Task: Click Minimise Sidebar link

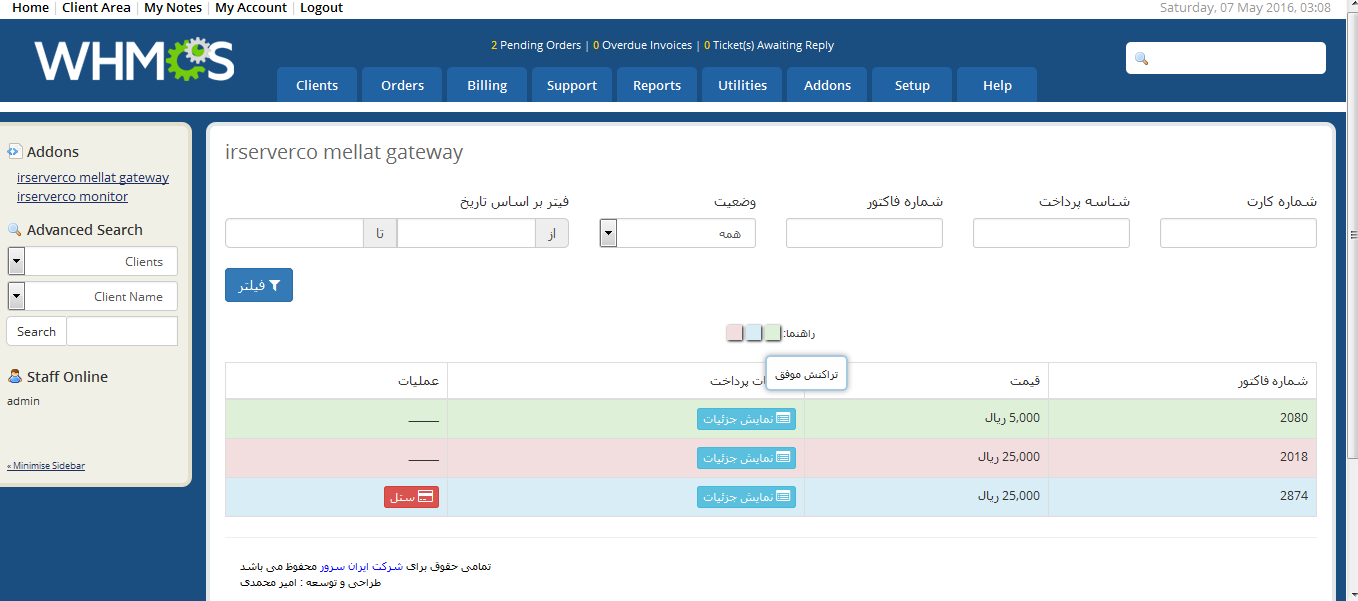Action: 46,466
